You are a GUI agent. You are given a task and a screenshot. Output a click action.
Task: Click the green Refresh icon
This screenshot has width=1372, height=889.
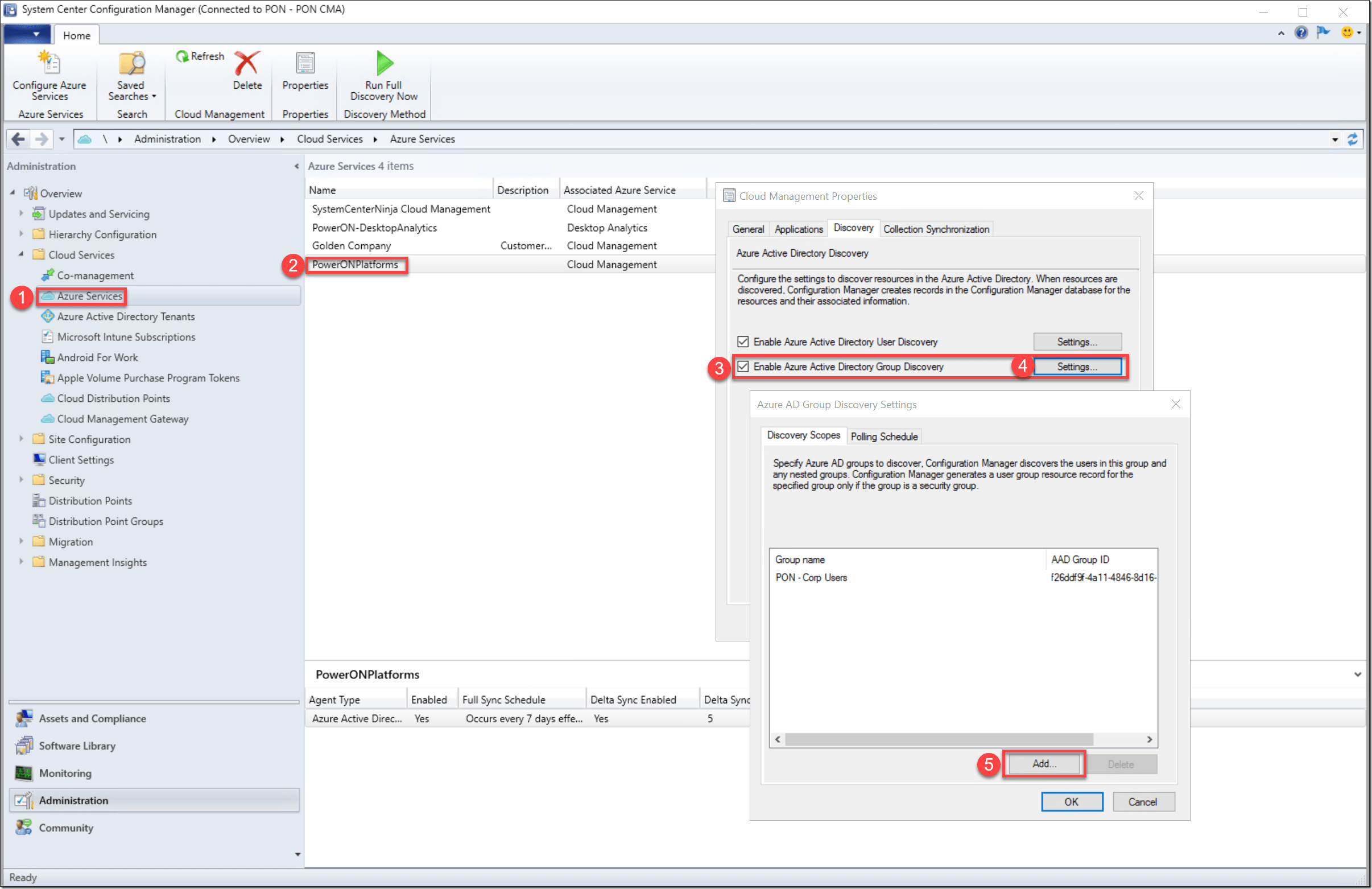click(x=182, y=56)
